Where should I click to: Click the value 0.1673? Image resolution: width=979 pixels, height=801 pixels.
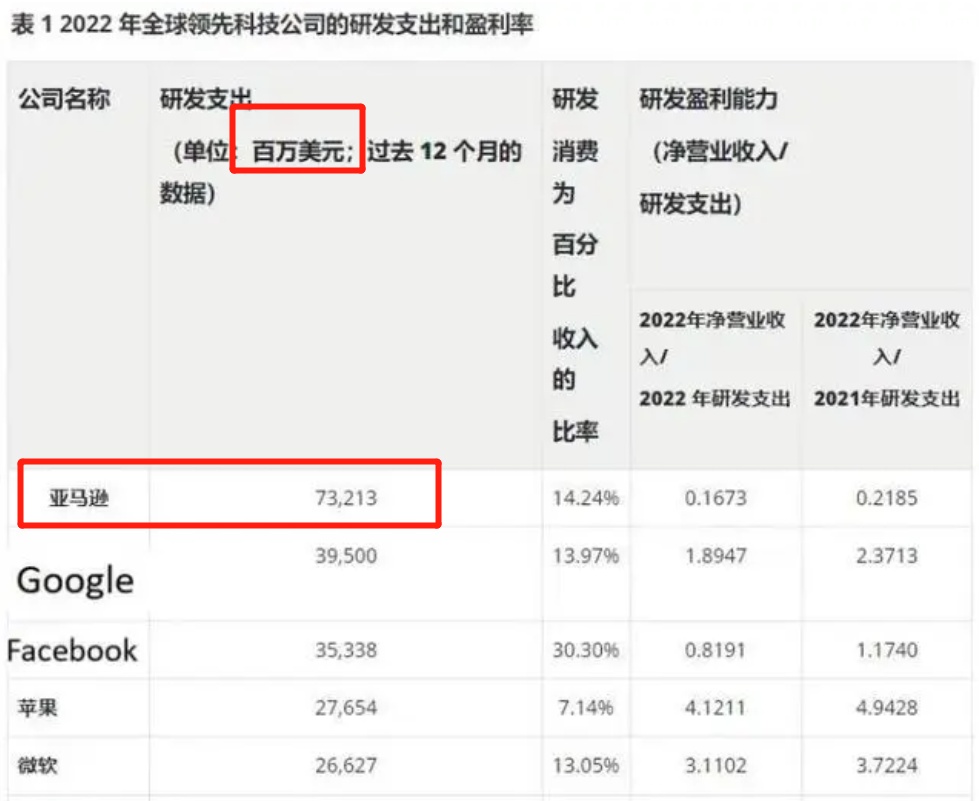point(716,498)
